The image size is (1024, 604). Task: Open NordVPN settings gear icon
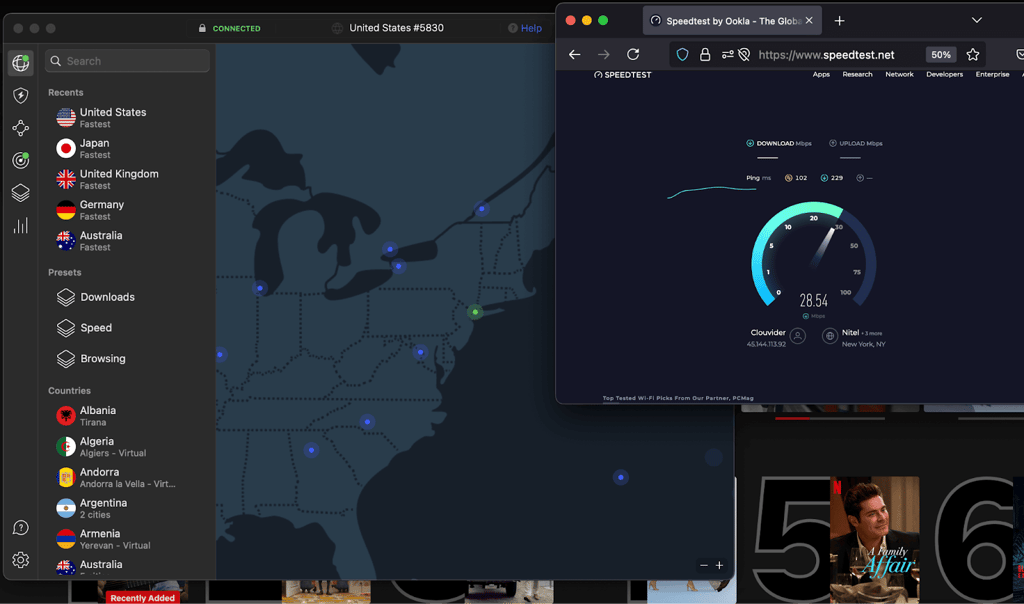point(21,560)
